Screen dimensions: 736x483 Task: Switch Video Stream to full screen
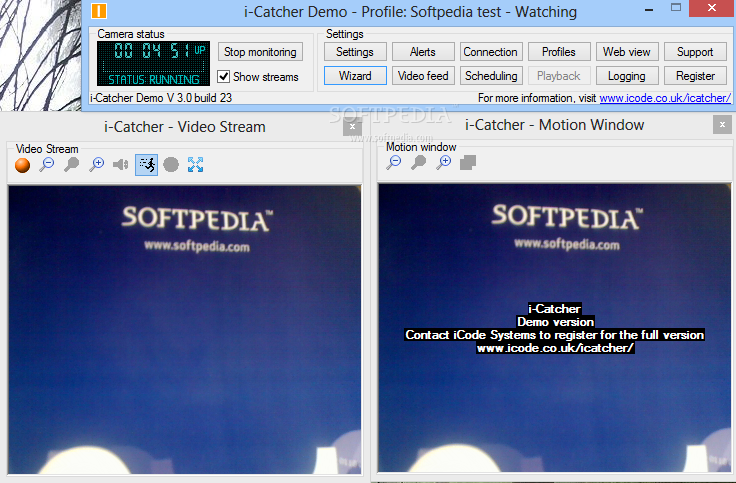tap(195, 165)
